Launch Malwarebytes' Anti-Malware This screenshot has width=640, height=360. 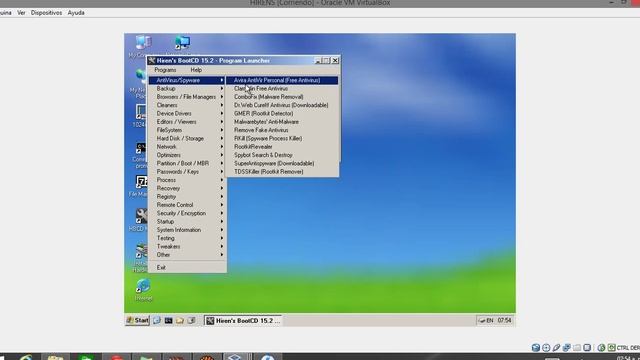point(282,122)
